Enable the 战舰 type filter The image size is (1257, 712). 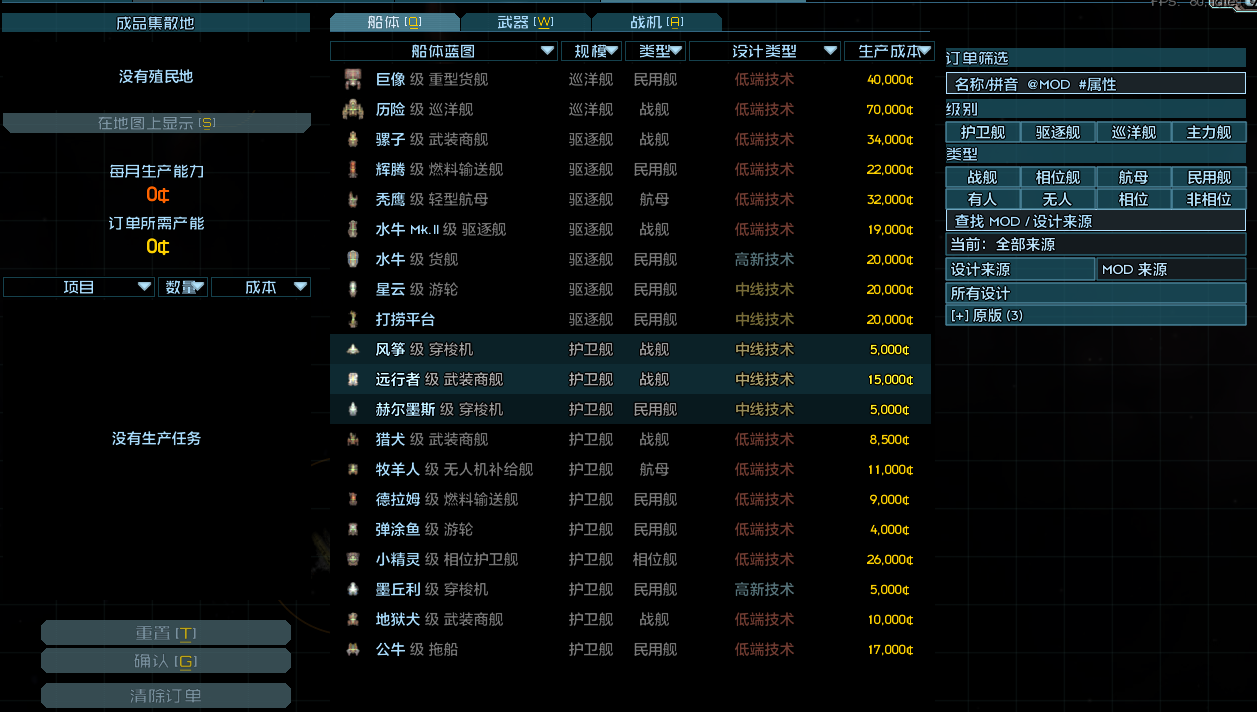pos(983,177)
